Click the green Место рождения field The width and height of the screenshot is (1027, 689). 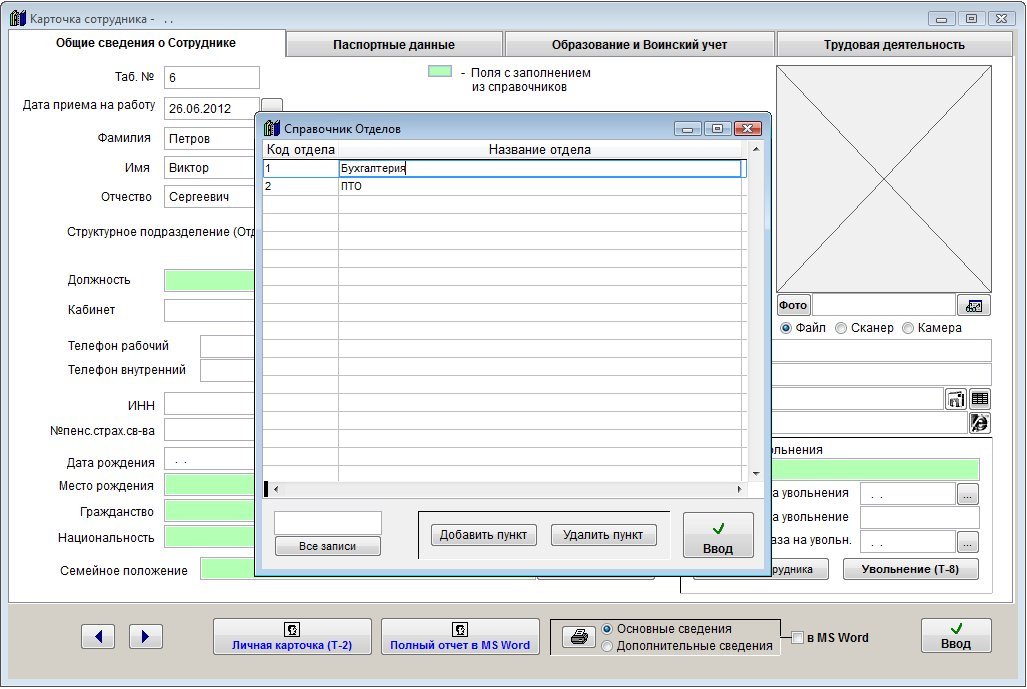point(210,485)
